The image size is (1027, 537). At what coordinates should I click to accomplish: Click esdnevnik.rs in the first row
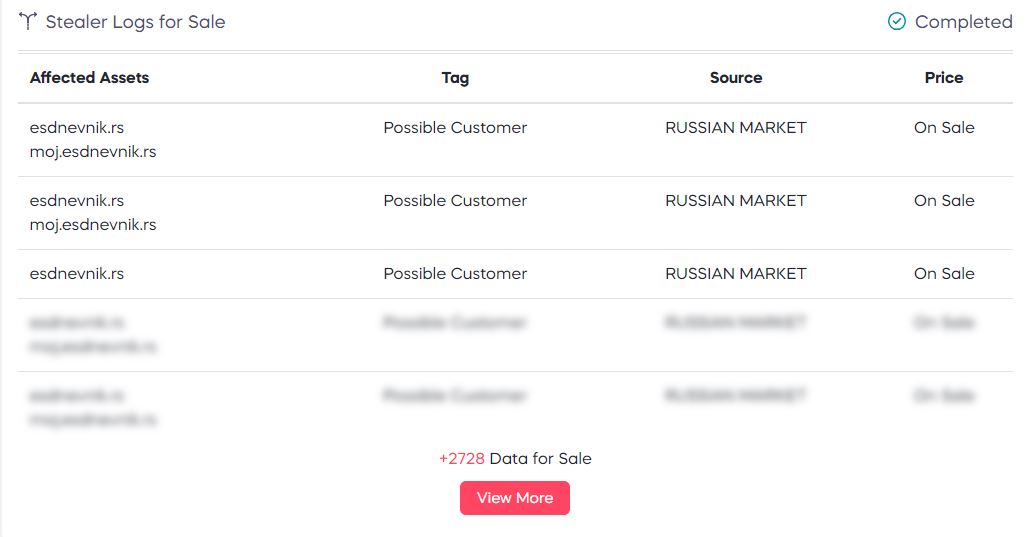[x=77, y=128]
